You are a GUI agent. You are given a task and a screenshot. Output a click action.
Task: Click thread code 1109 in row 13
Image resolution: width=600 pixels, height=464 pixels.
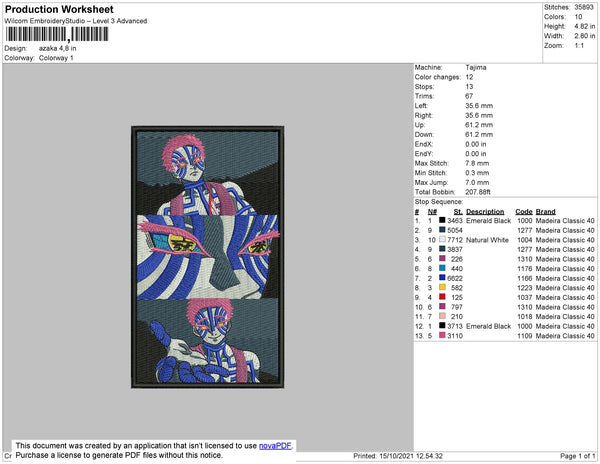pos(525,336)
